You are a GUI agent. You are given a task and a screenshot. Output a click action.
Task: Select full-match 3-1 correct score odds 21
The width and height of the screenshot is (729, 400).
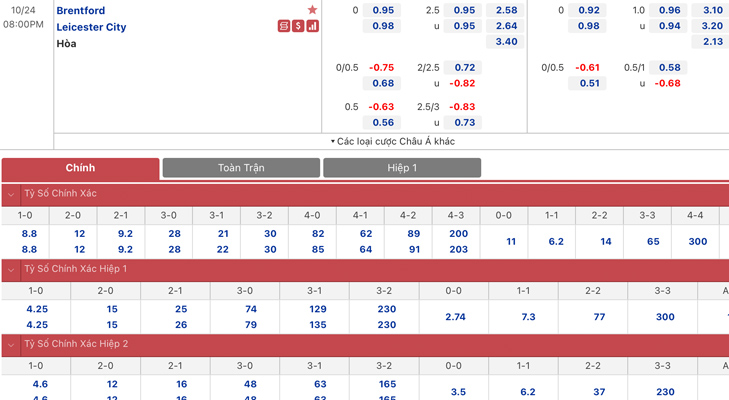(x=223, y=234)
